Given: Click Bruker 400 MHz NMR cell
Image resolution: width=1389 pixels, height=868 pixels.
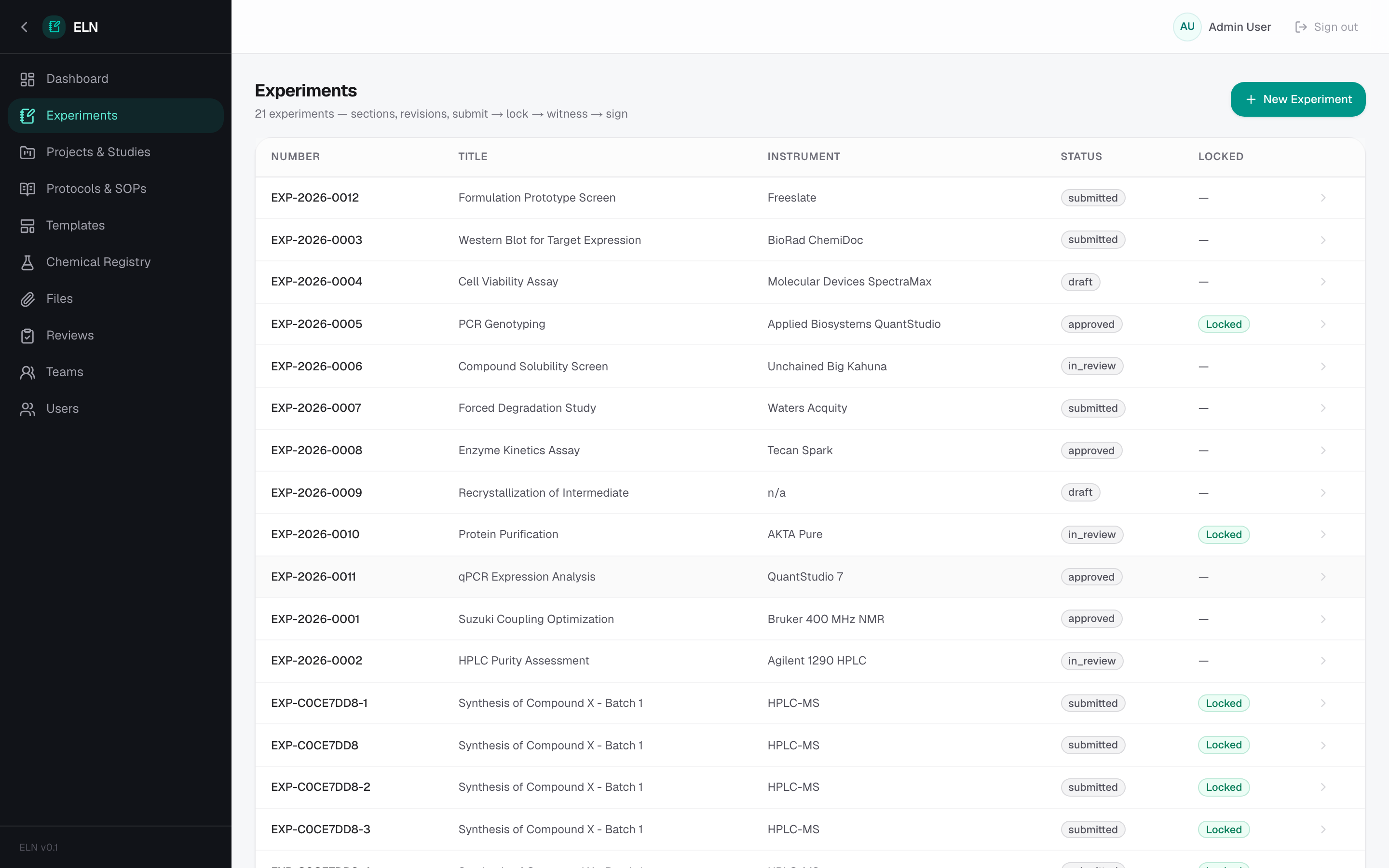Looking at the screenshot, I should [825, 619].
